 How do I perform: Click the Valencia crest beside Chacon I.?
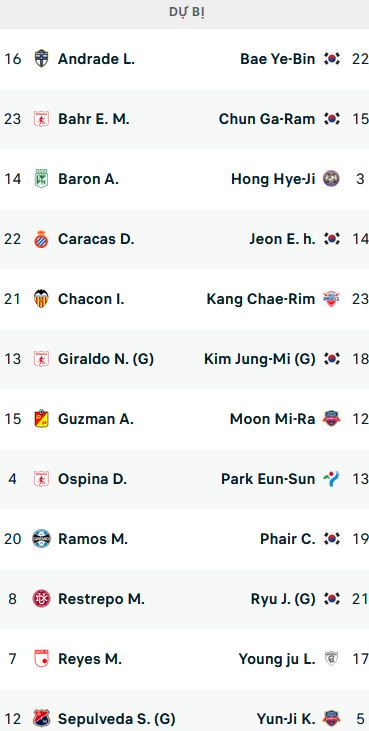pos(41,299)
